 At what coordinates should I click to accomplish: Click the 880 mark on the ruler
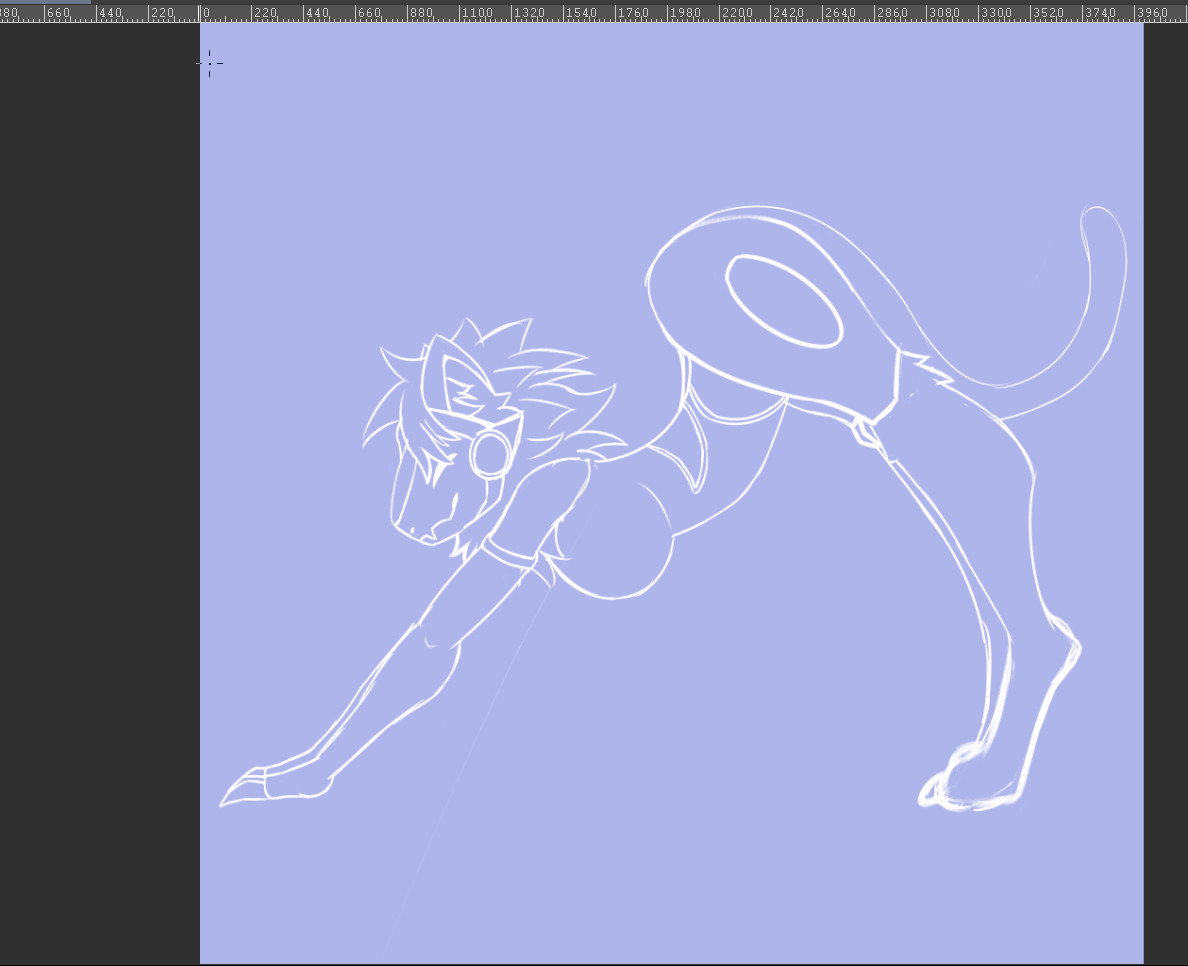coord(421,13)
